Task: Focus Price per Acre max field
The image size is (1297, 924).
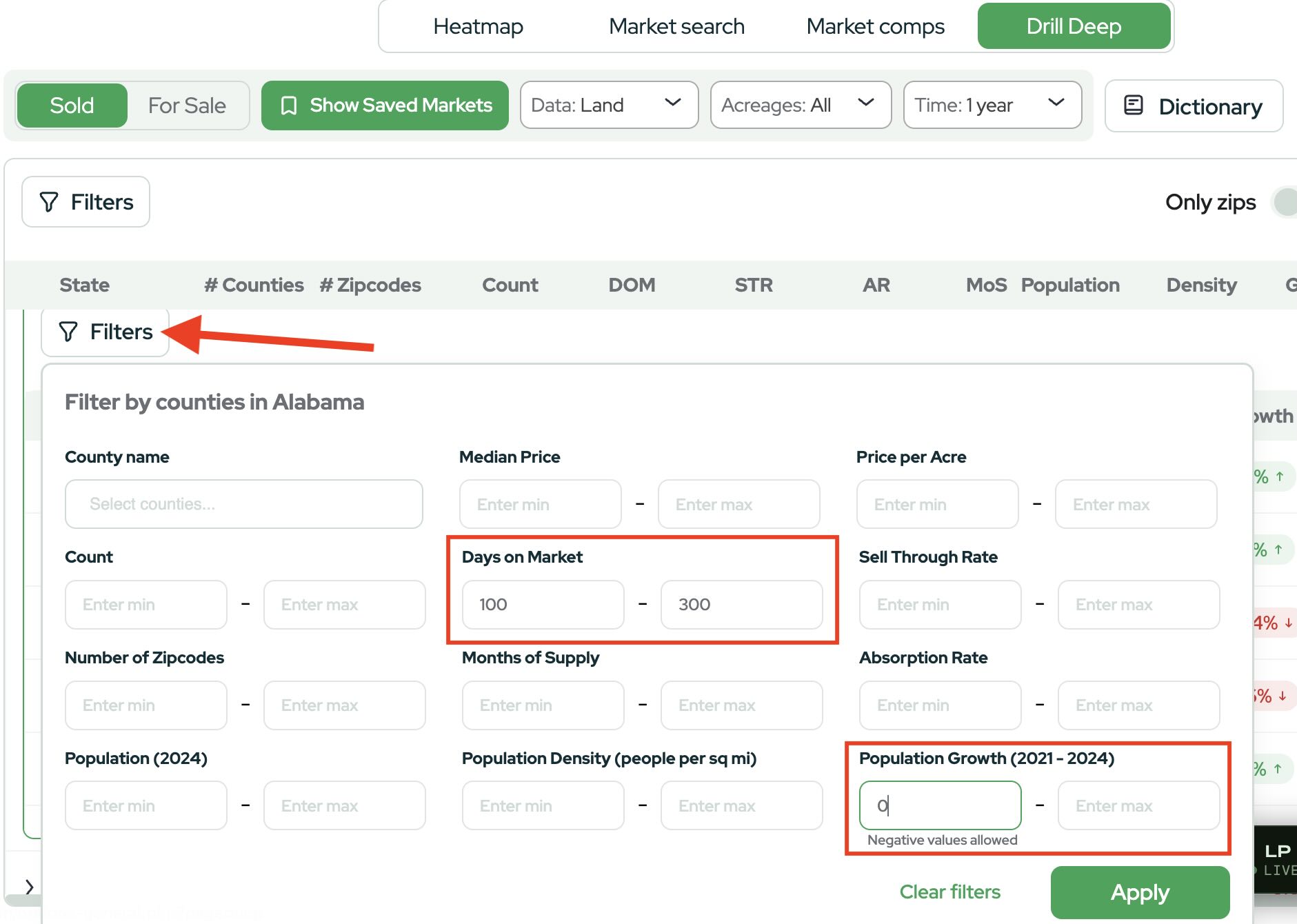Action: 1136,504
